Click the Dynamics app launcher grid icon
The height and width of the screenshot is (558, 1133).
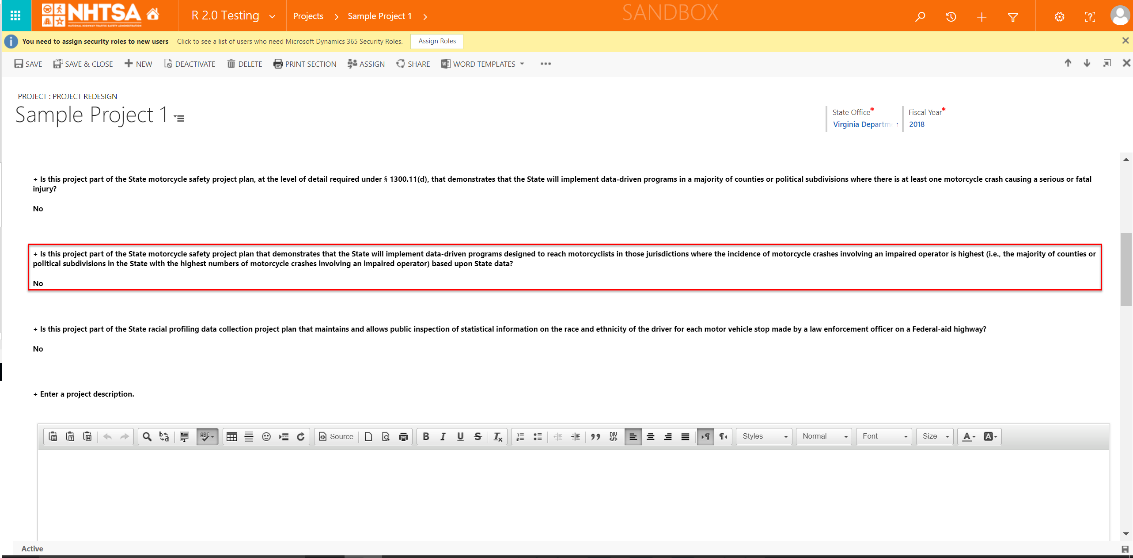16,16
